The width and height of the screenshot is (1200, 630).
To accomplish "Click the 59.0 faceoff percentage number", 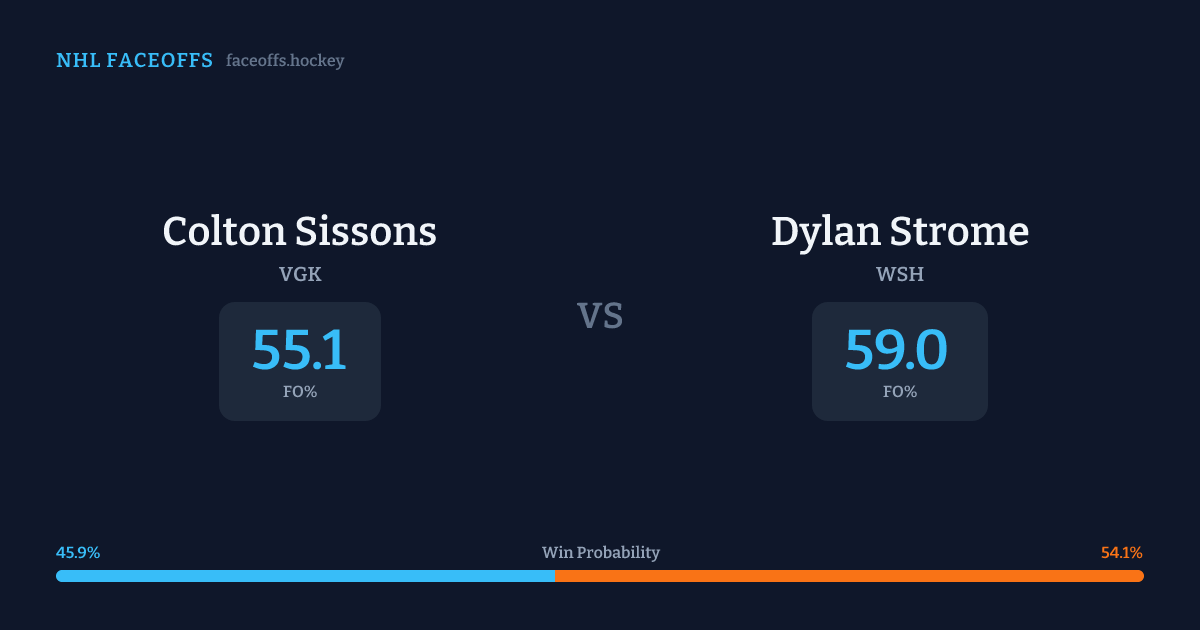I will click(896, 350).
